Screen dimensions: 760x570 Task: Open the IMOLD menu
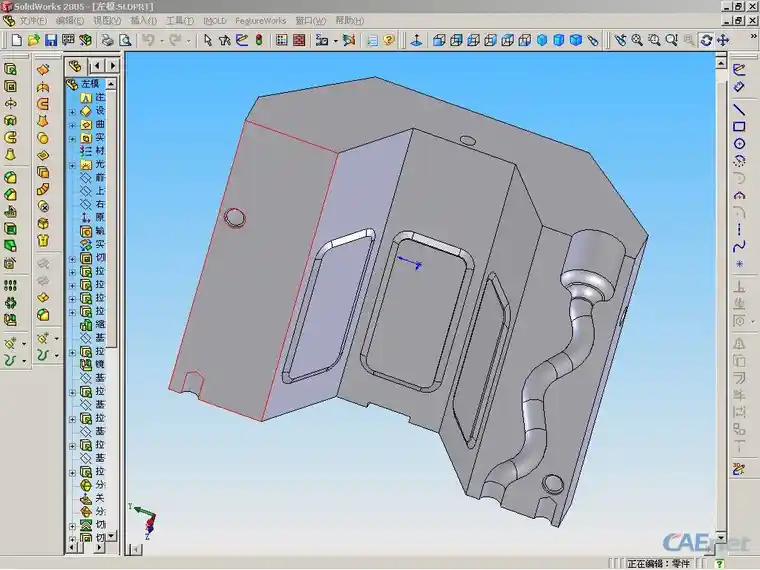215,21
